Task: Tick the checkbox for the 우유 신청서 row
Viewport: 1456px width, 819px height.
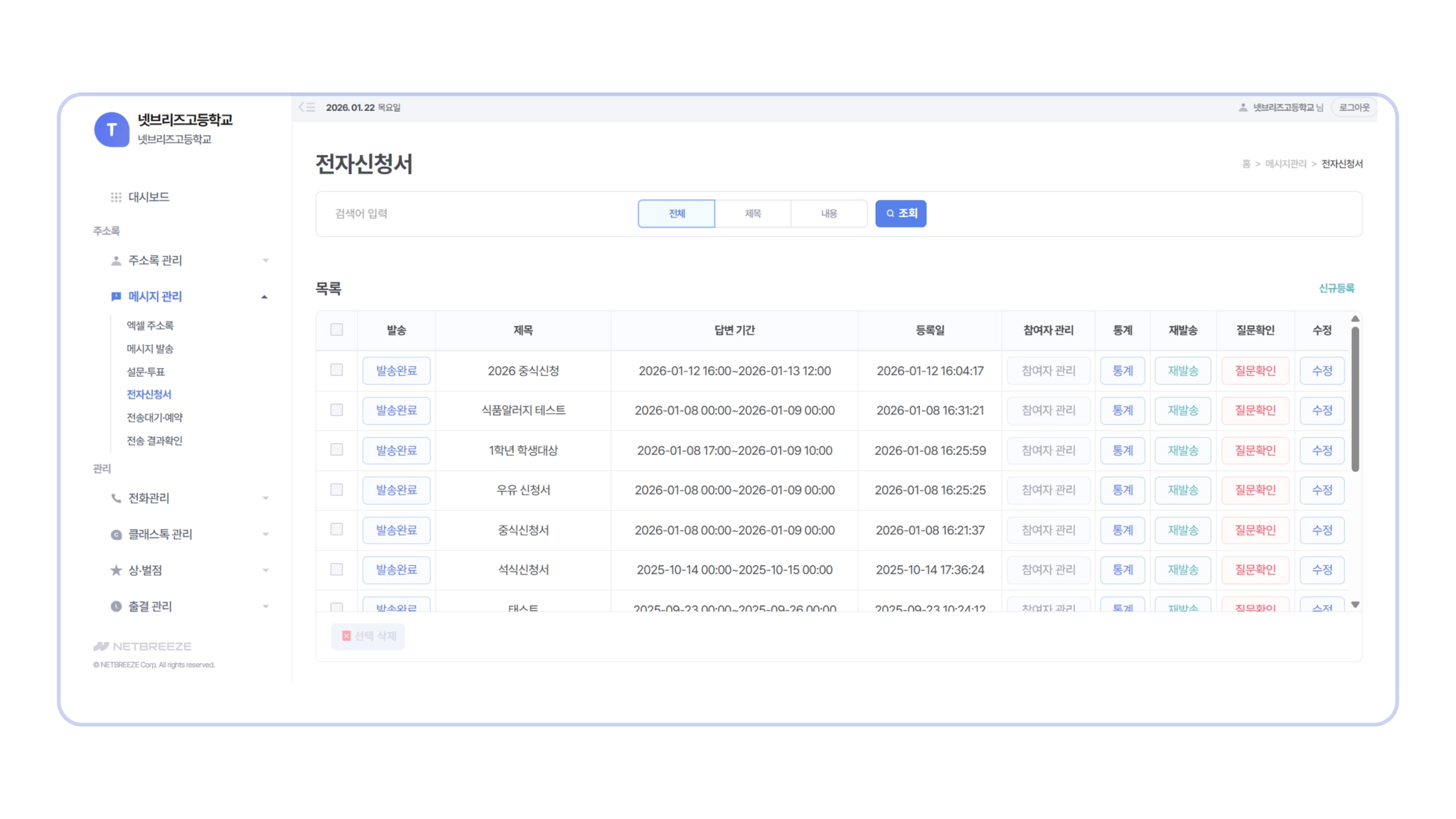Action: click(x=336, y=490)
